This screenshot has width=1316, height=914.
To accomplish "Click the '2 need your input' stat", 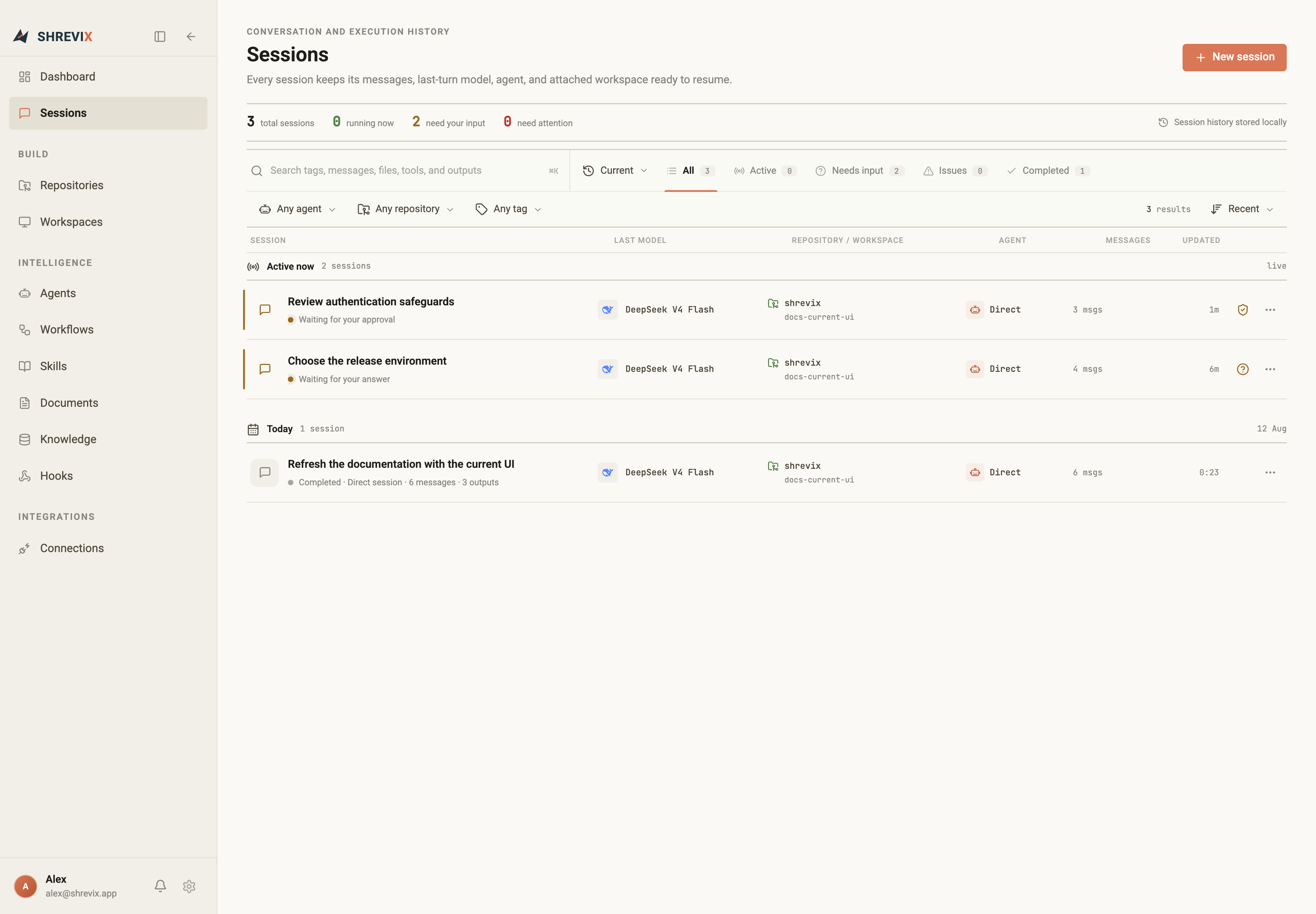I will coord(448,122).
